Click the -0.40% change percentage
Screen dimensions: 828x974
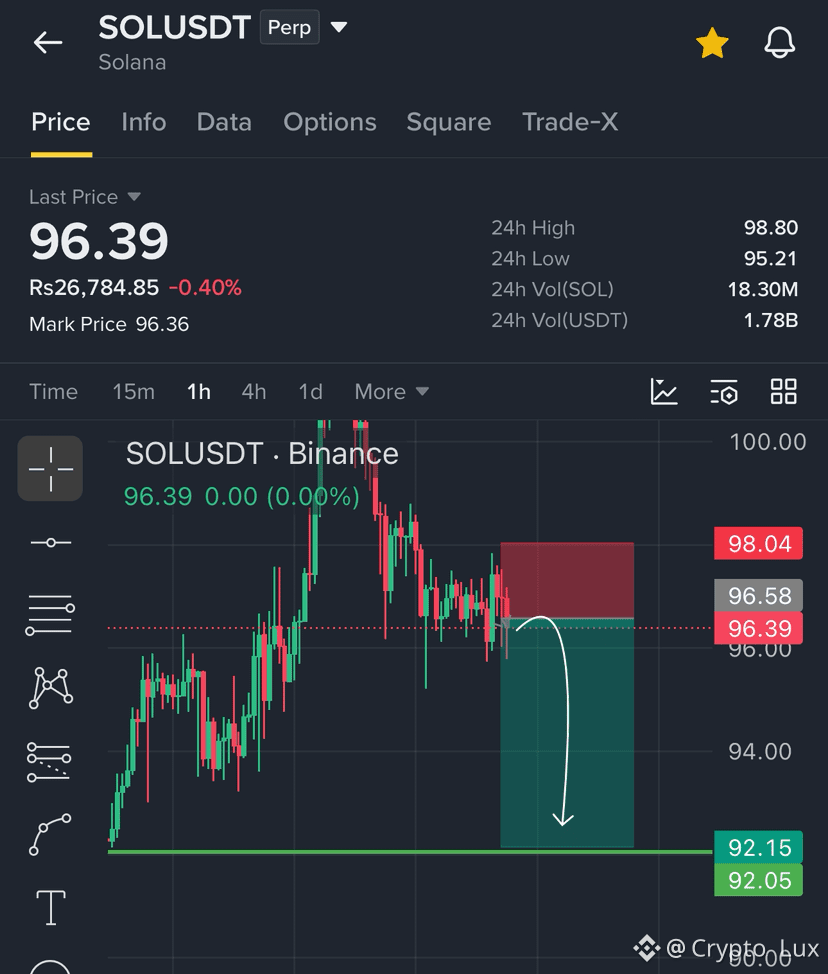pyautogui.click(x=205, y=288)
